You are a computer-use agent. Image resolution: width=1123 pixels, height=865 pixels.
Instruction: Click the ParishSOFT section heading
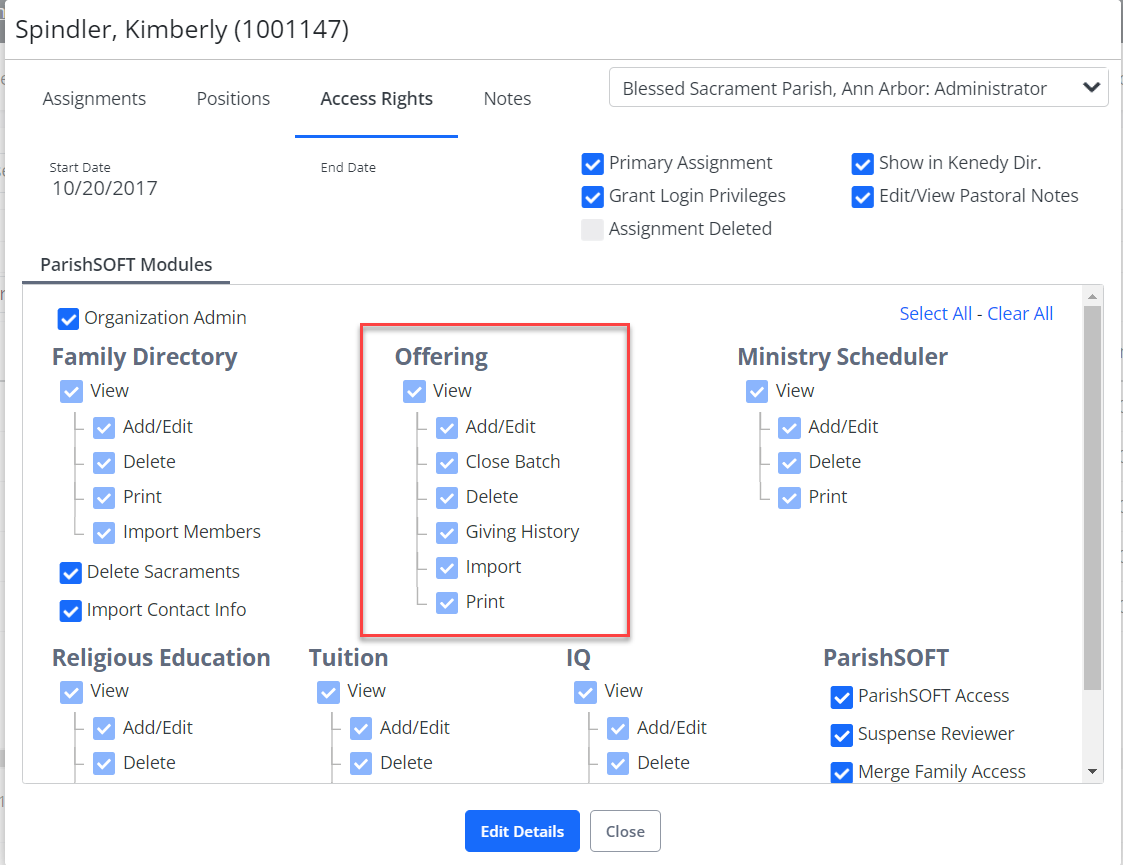[x=886, y=657]
